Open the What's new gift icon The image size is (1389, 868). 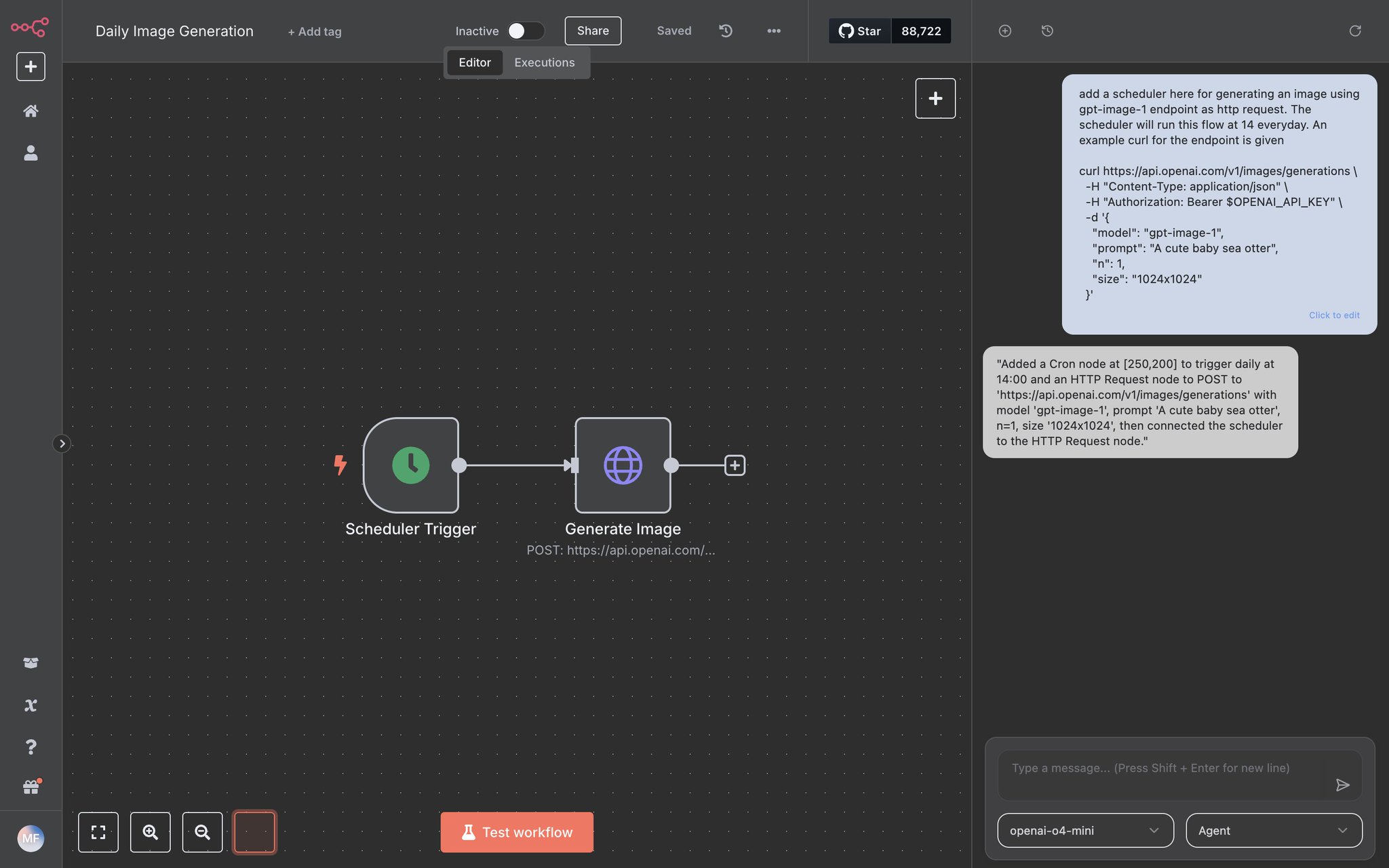tap(31, 787)
